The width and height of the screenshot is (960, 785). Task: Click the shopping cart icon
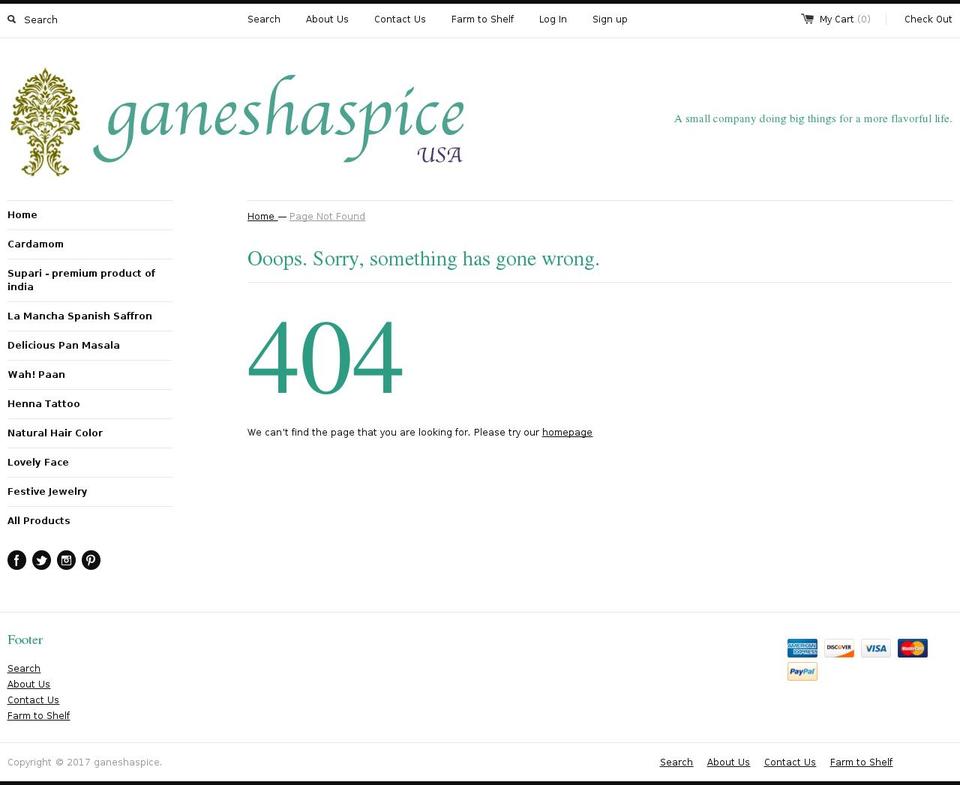(808, 19)
